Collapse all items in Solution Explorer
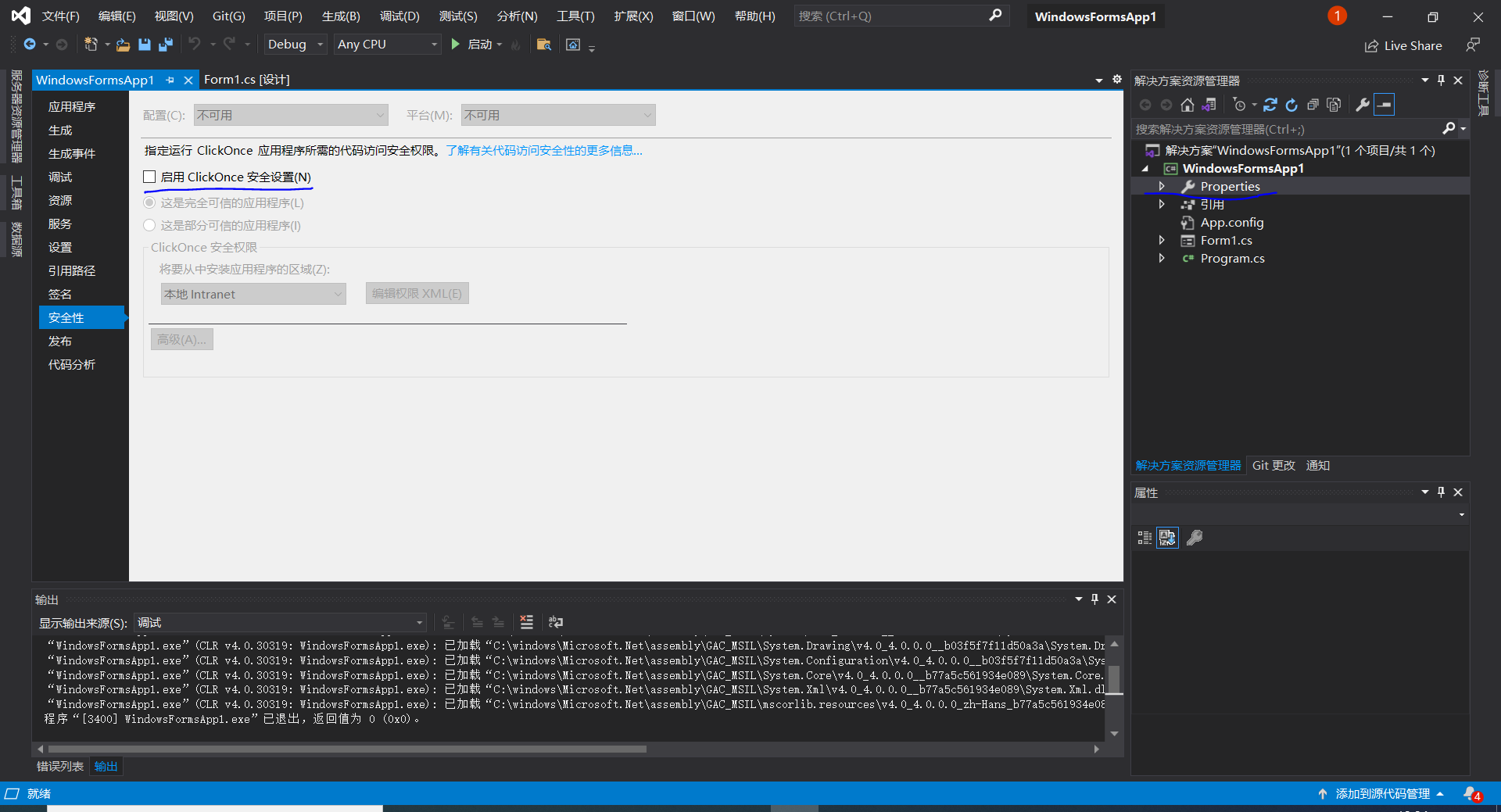This screenshot has height=812, width=1501. 1314,104
